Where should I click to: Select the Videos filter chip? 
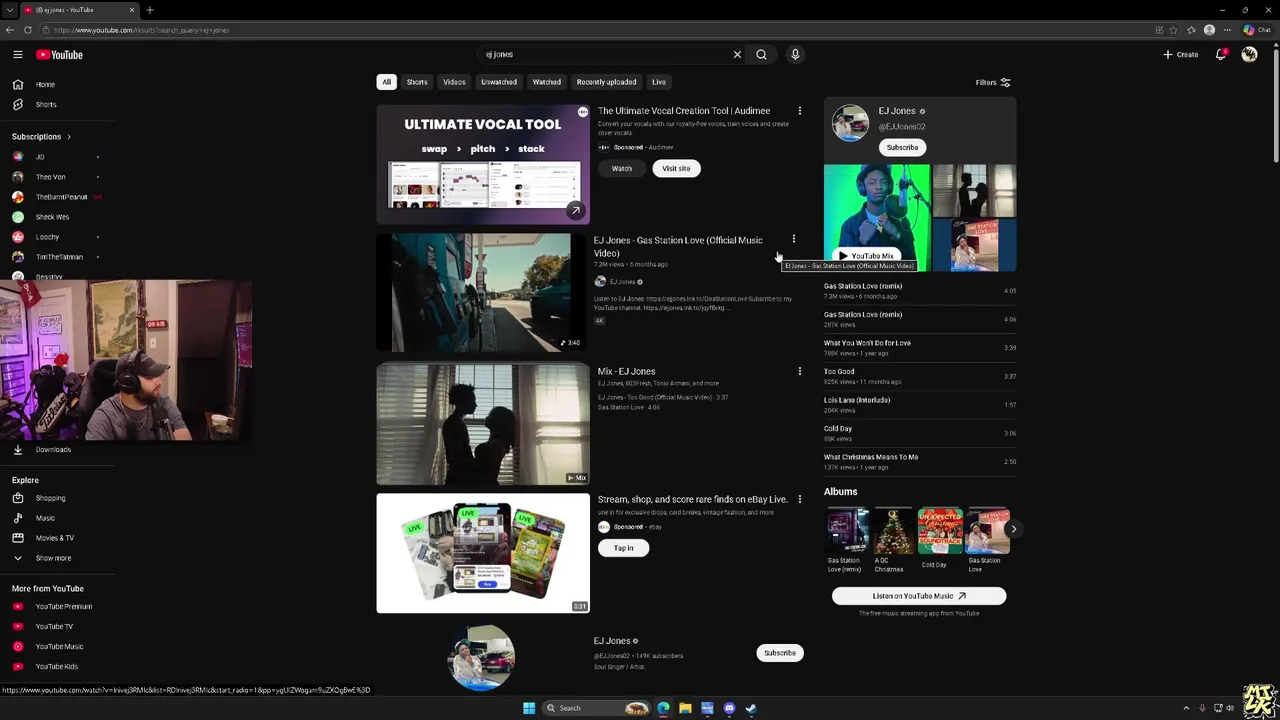pyautogui.click(x=454, y=82)
